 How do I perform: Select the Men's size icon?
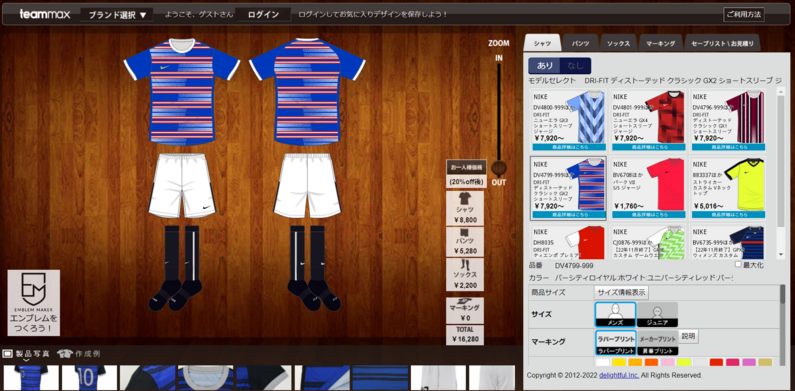[615, 314]
